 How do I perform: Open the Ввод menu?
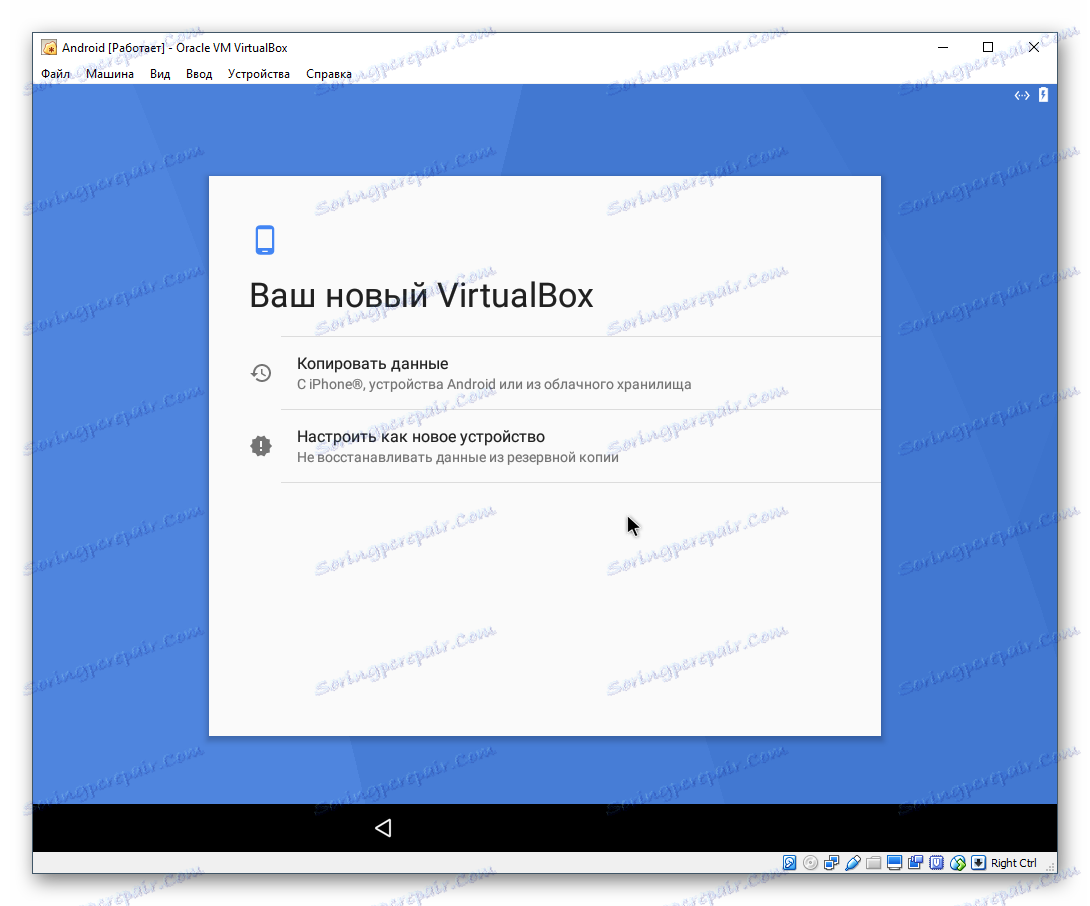199,74
